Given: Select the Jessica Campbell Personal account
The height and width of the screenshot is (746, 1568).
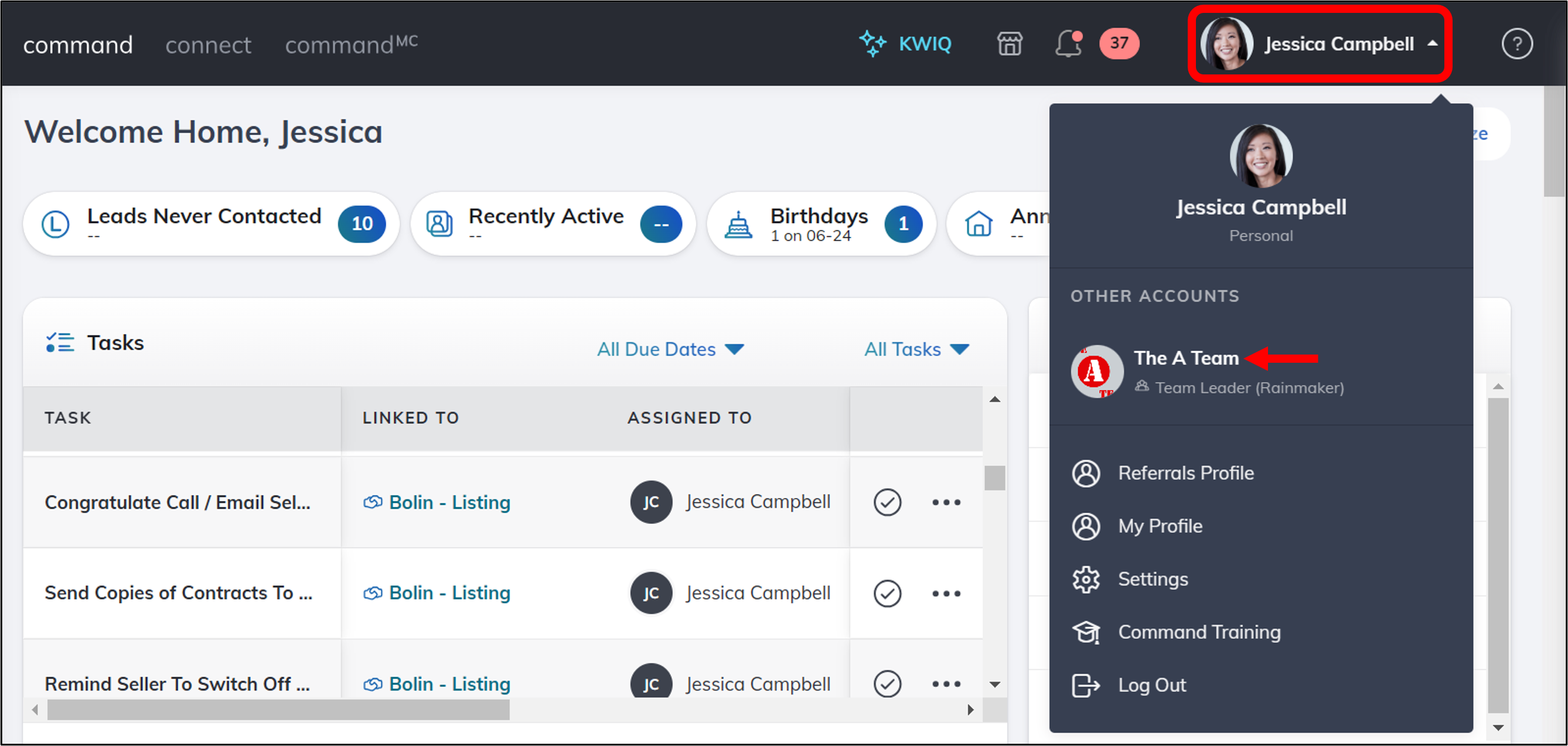Looking at the screenshot, I should [x=1260, y=185].
